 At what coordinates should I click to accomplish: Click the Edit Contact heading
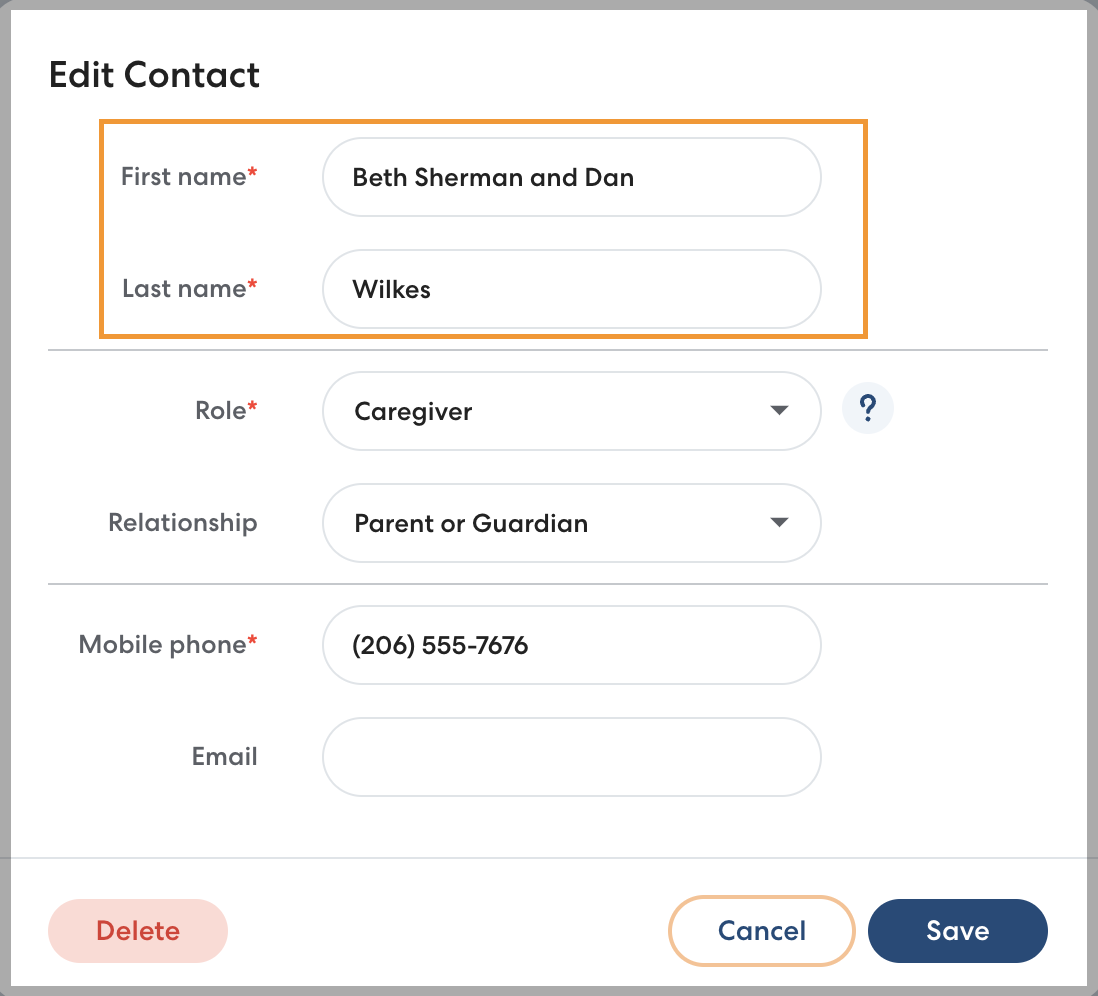point(154,75)
